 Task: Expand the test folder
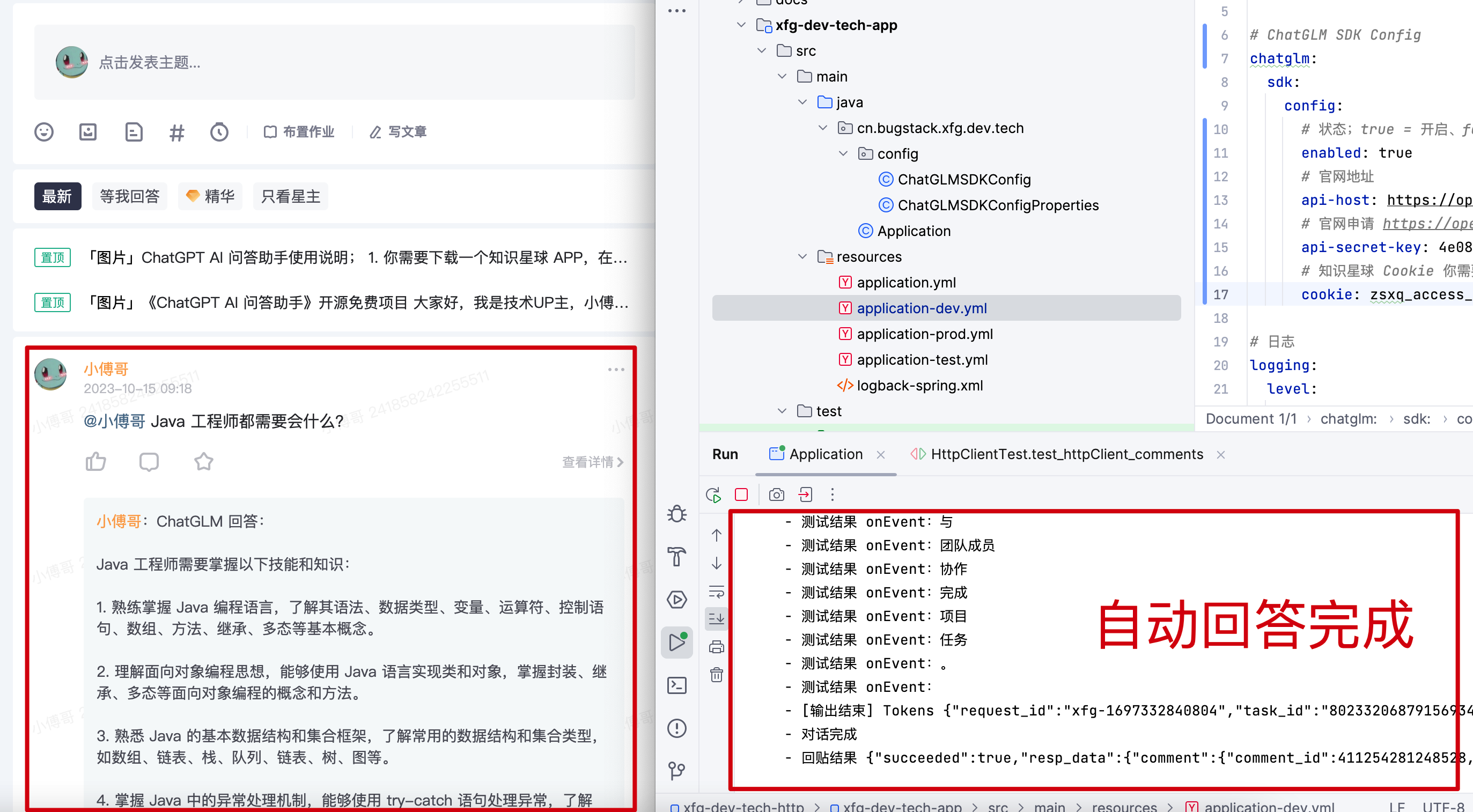[x=782, y=411]
